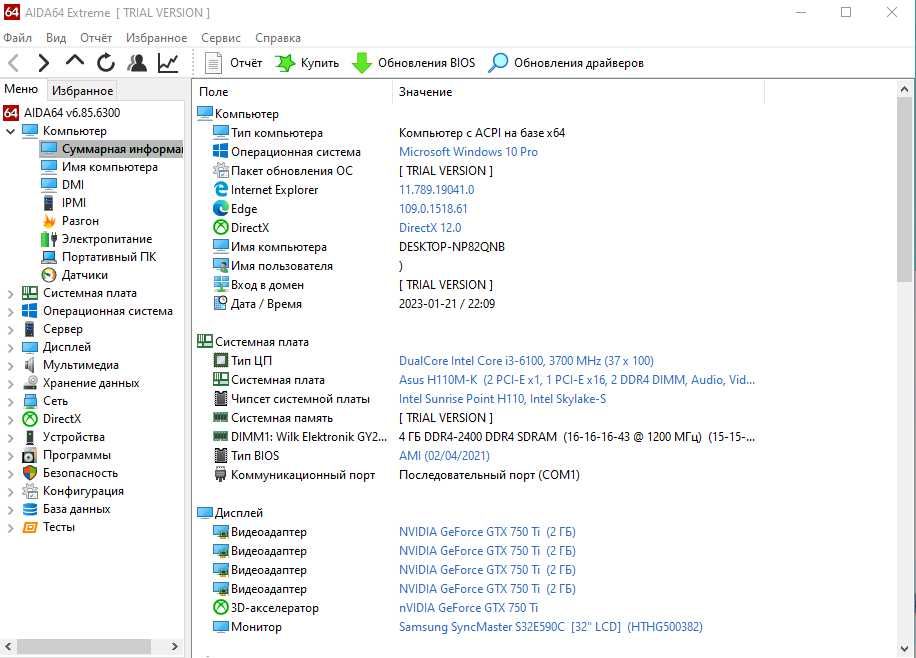
Task: Collapse the Компьютер tree node
Action: coord(10,131)
